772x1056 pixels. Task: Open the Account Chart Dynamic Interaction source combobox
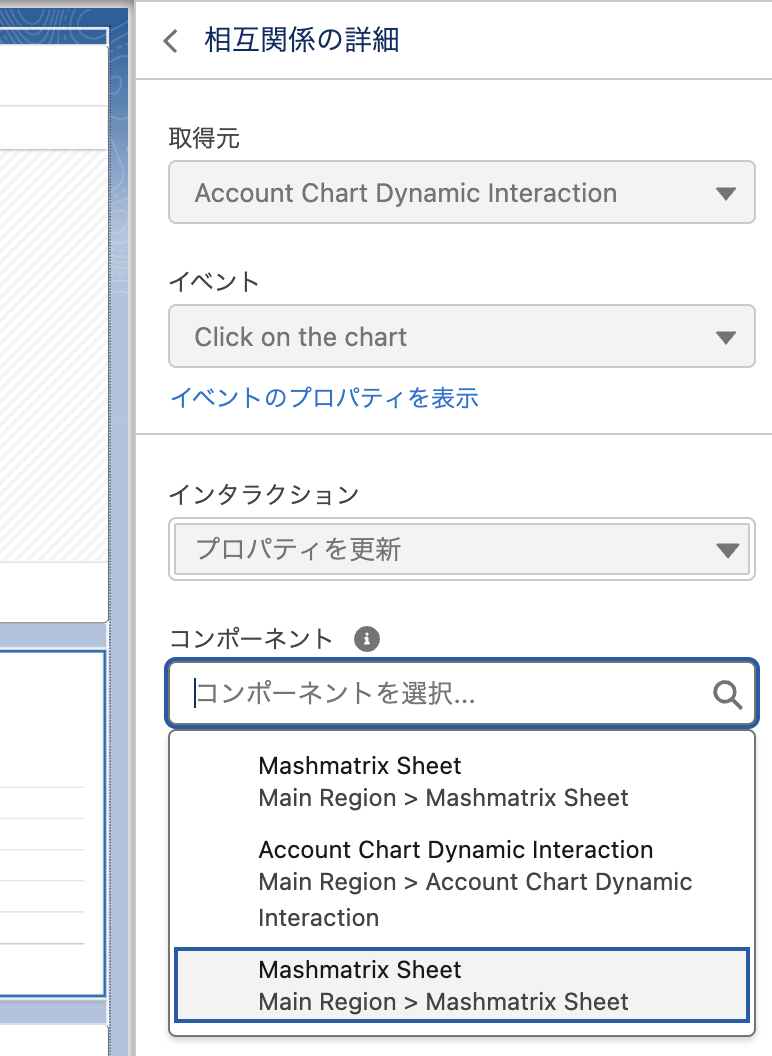461,194
